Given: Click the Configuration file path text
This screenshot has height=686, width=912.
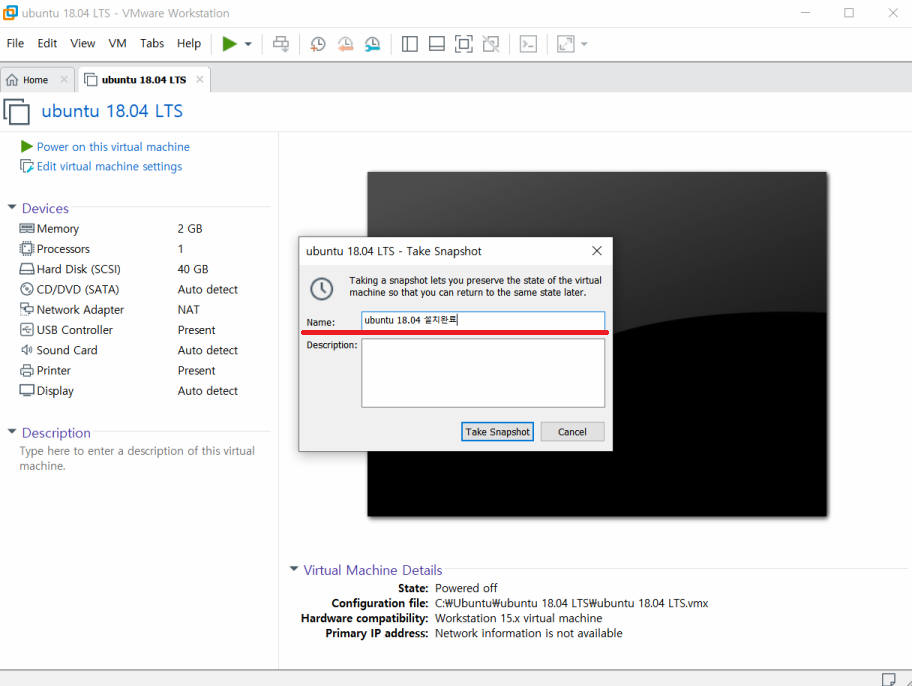Looking at the screenshot, I should (x=571, y=603).
